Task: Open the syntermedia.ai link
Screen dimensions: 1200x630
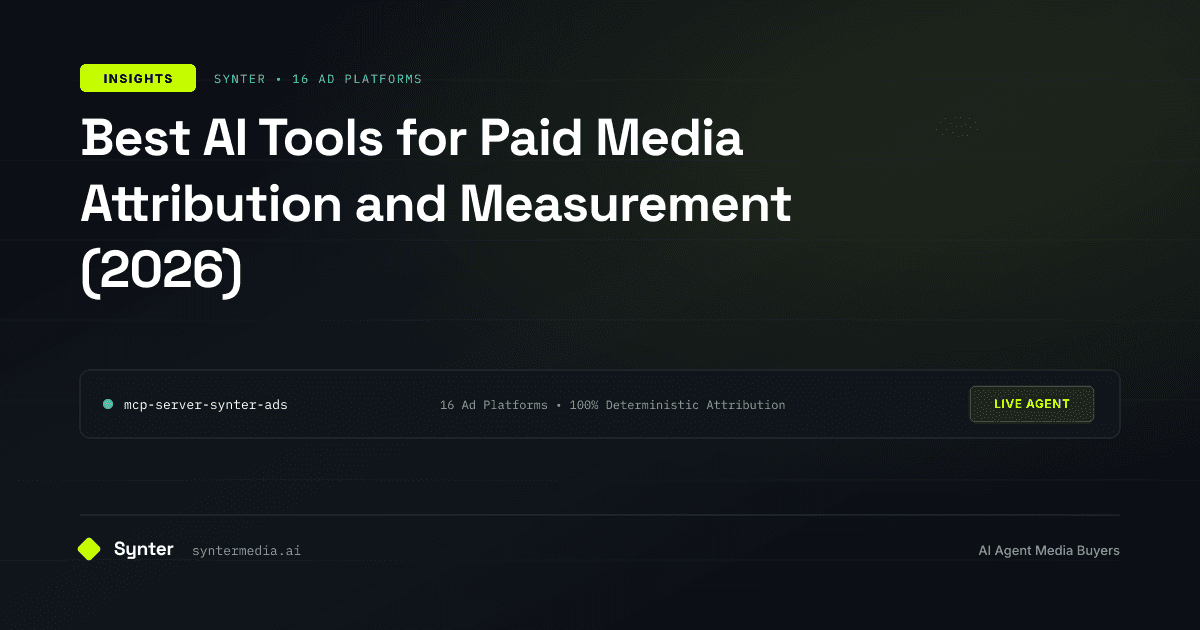Action: [x=246, y=550]
